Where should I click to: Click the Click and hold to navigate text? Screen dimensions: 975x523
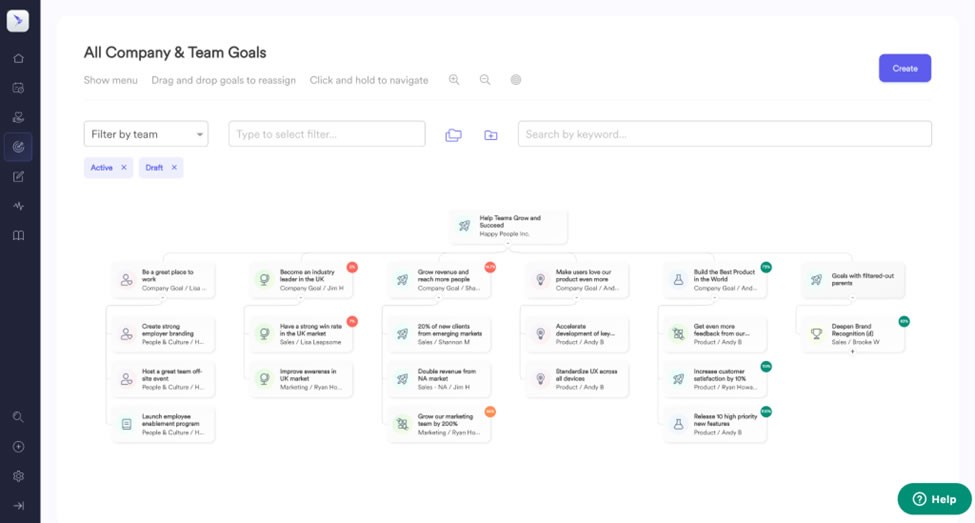pos(369,80)
